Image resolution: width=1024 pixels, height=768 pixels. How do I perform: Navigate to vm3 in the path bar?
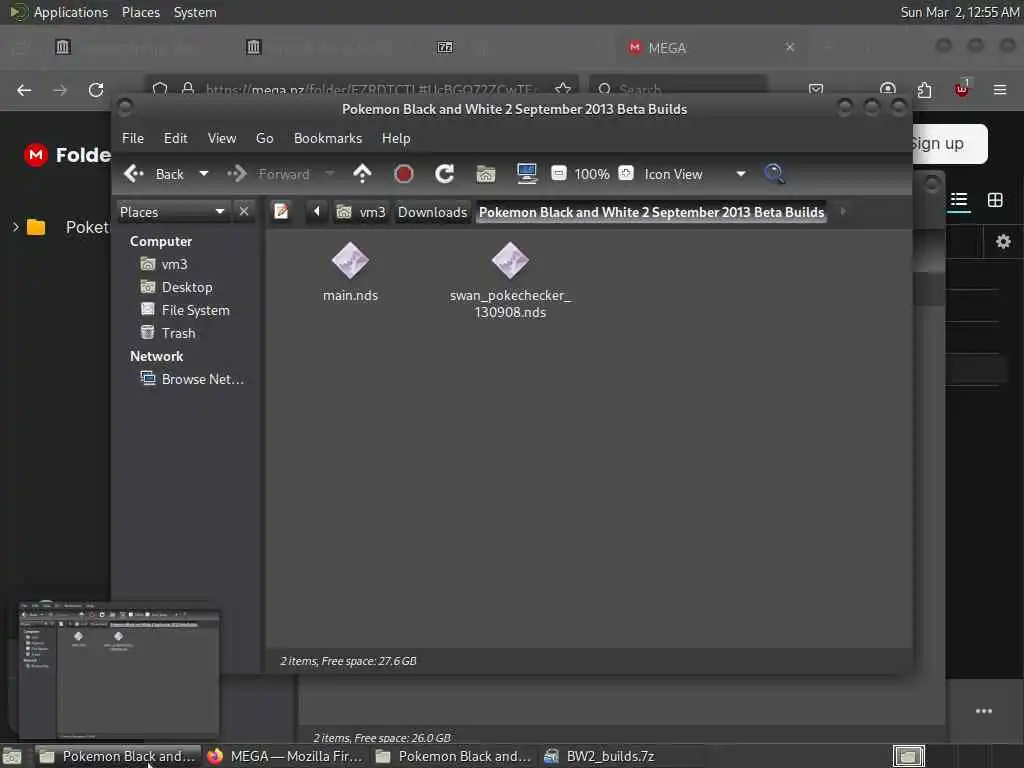[361, 212]
